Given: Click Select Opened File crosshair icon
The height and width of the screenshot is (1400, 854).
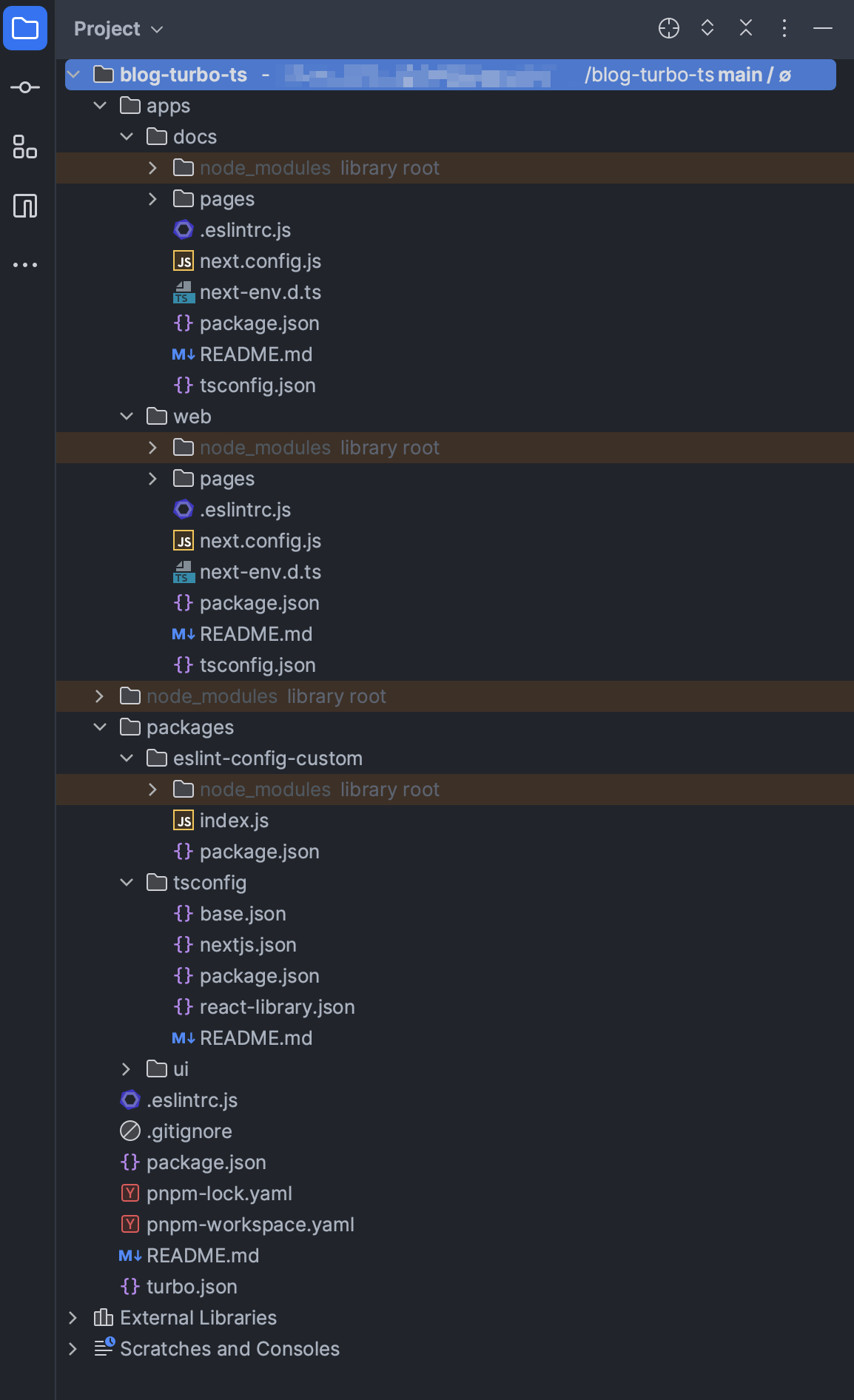Looking at the screenshot, I should (x=668, y=29).
